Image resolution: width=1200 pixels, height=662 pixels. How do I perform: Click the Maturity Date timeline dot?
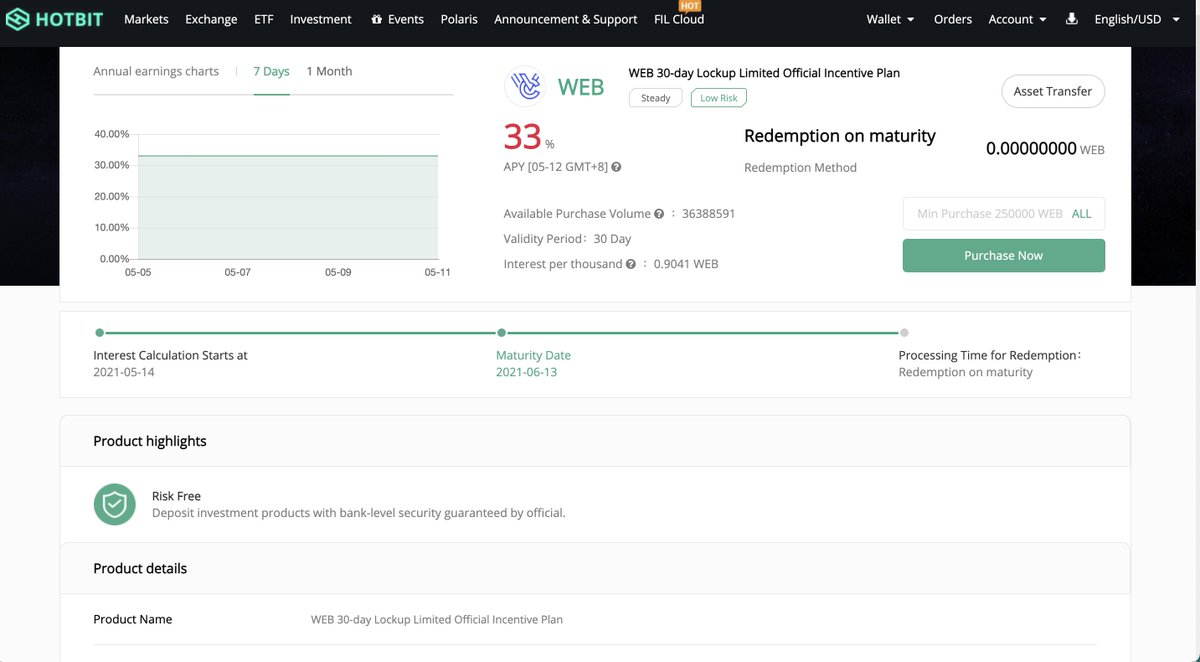[x=501, y=333]
